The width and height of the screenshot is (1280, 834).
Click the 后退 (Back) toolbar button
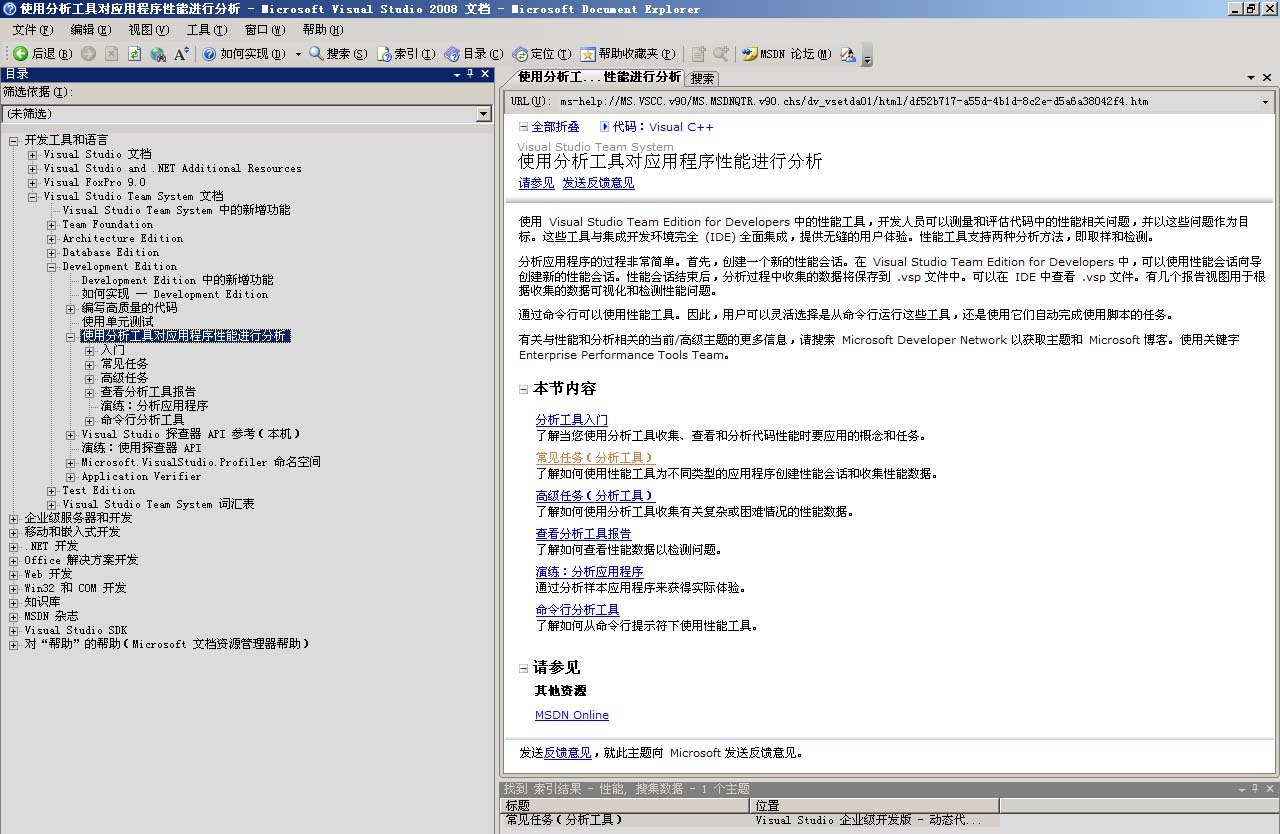tap(42, 54)
